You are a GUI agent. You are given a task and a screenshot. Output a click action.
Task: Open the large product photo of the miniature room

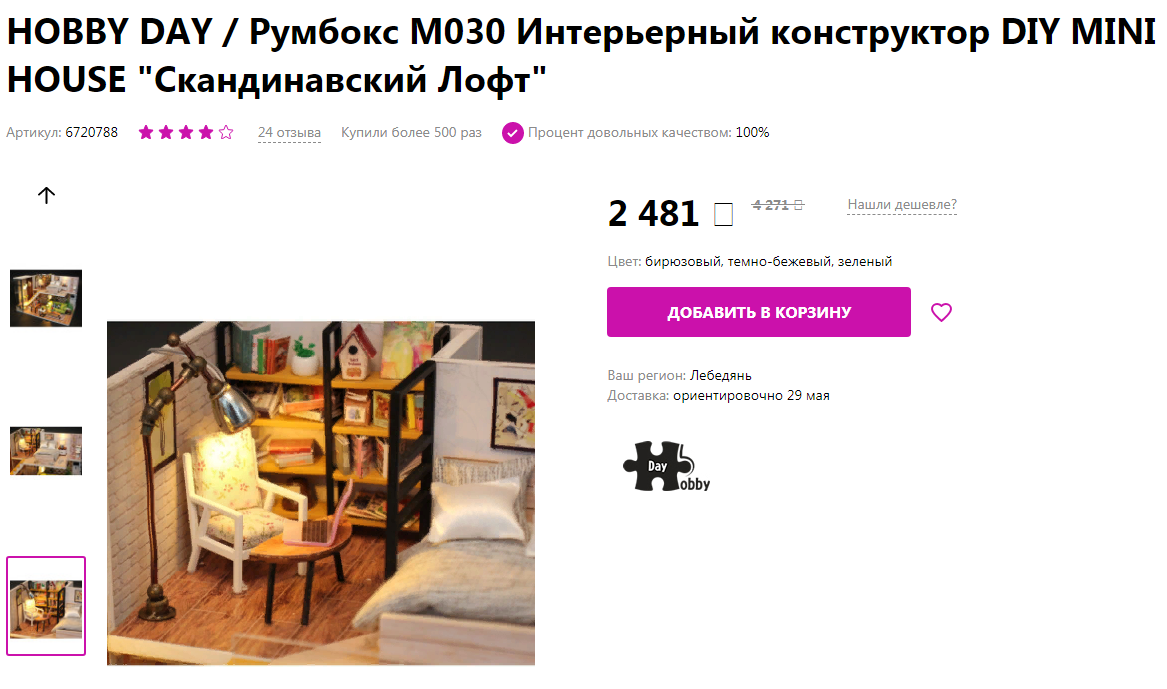[321, 493]
